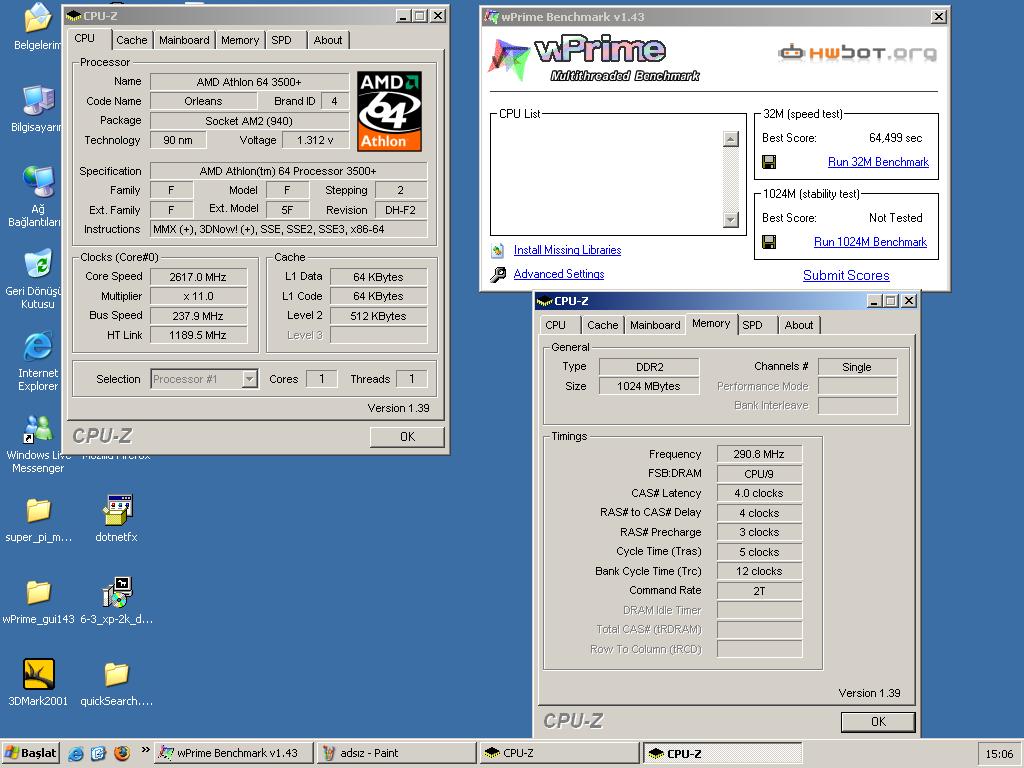This screenshot has width=1024, height=768.
Task: Click the DDR2 memory type value
Action: pos(649,367)
